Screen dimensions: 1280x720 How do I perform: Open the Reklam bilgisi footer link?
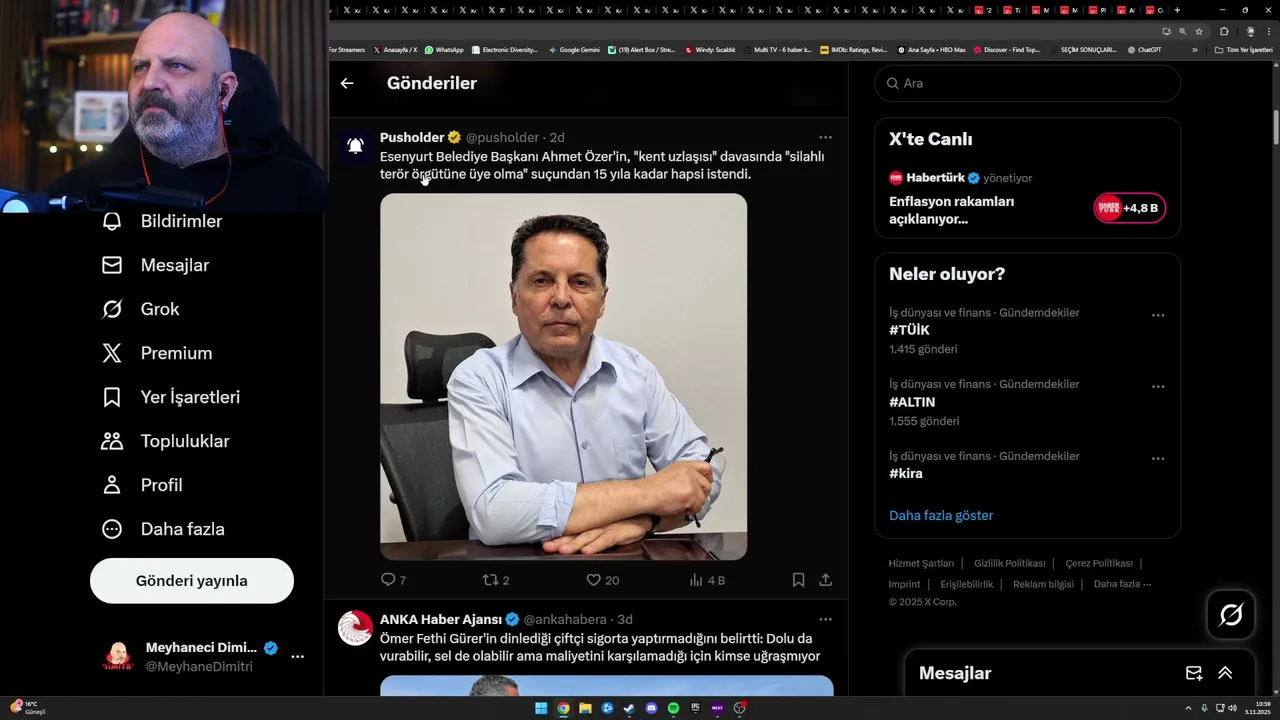1043,584
